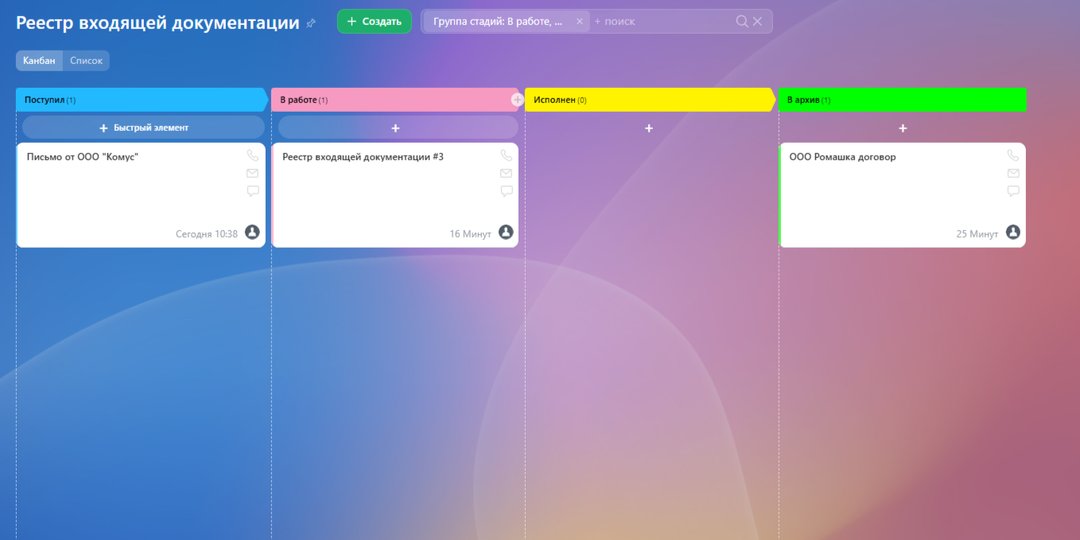The height and width of the screenshot is (540, 1080).
Task: Click the pin icon next to page title
Action: 311,23
